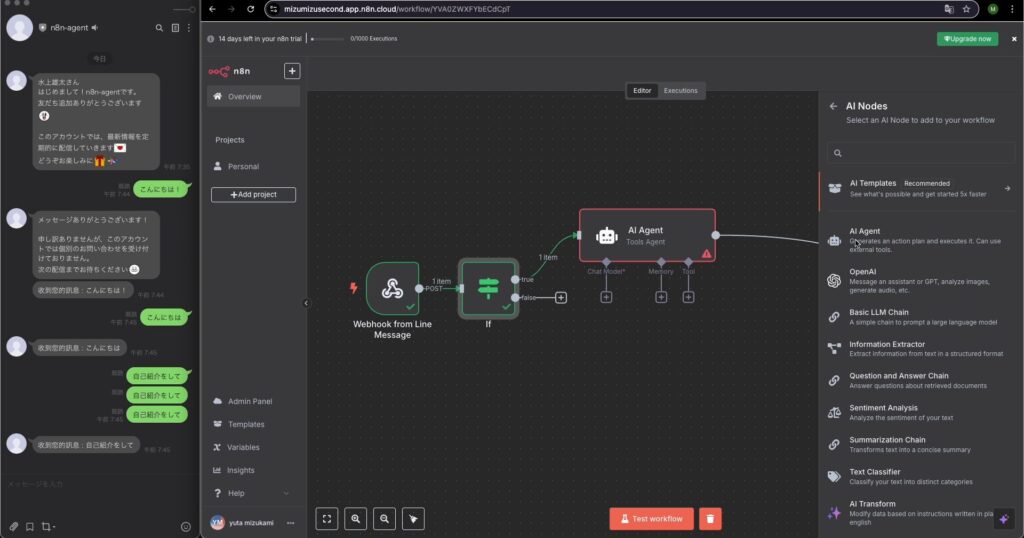Open browser profile avatar M
Image resolution: width=1024 pixels, height=538 pixels.
pos(993,9)
